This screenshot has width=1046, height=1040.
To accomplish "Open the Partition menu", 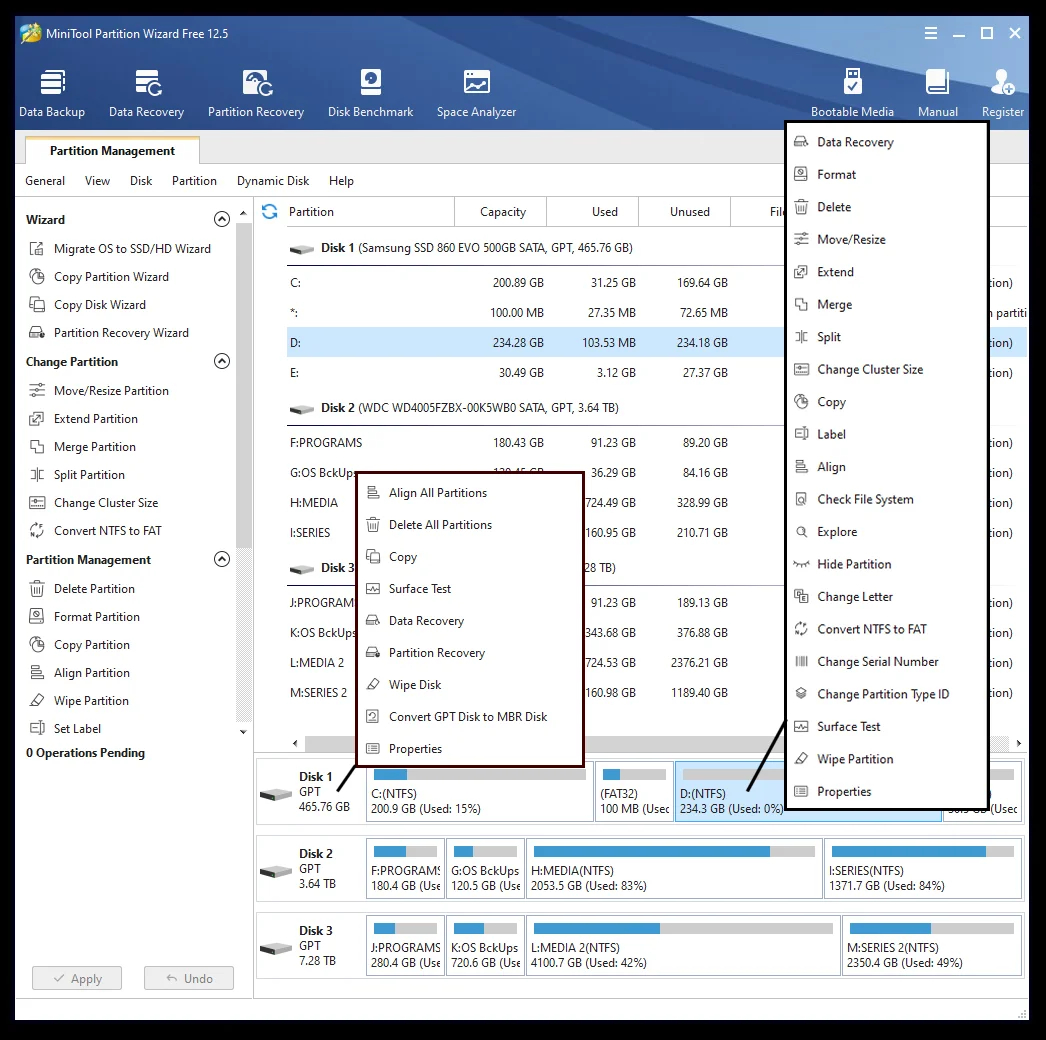I will point(194,181).
